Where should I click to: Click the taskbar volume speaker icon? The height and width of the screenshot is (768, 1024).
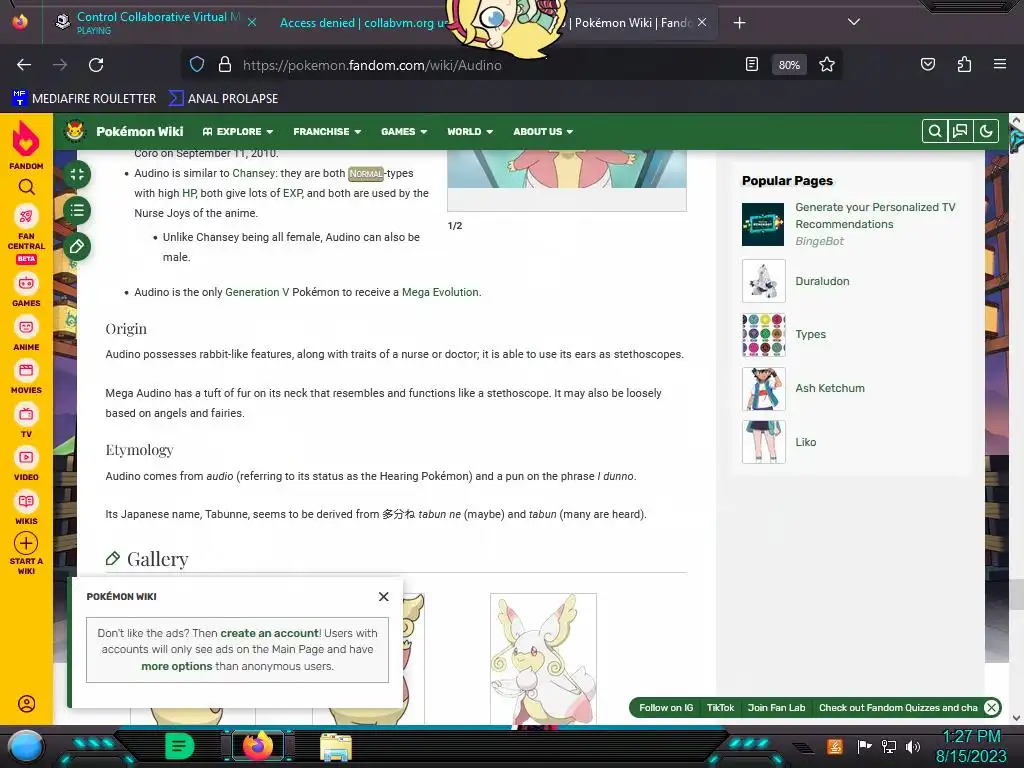point(913,746)
